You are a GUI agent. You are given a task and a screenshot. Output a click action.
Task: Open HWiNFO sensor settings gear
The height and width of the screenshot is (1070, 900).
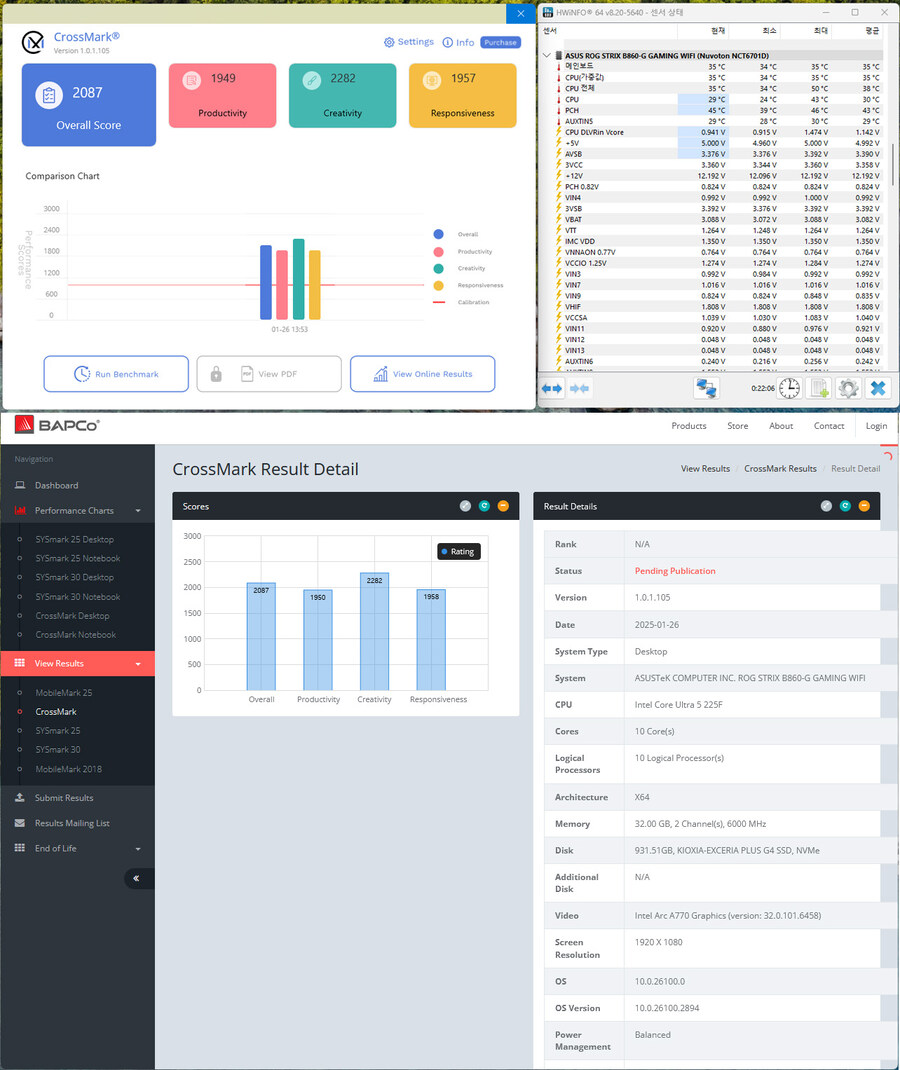point(848,388)
